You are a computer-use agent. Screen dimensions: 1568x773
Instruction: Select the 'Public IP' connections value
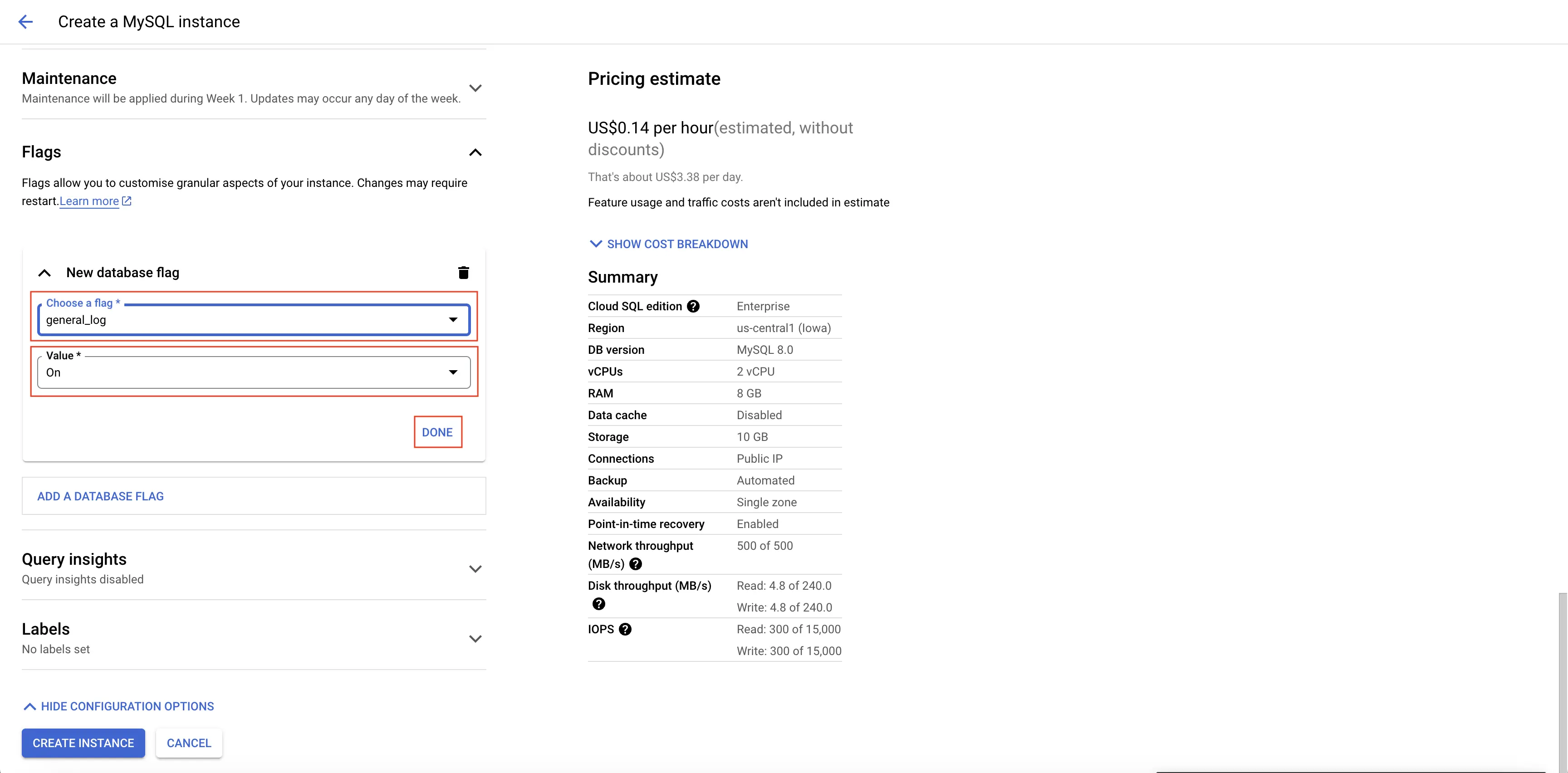[759, 459]
